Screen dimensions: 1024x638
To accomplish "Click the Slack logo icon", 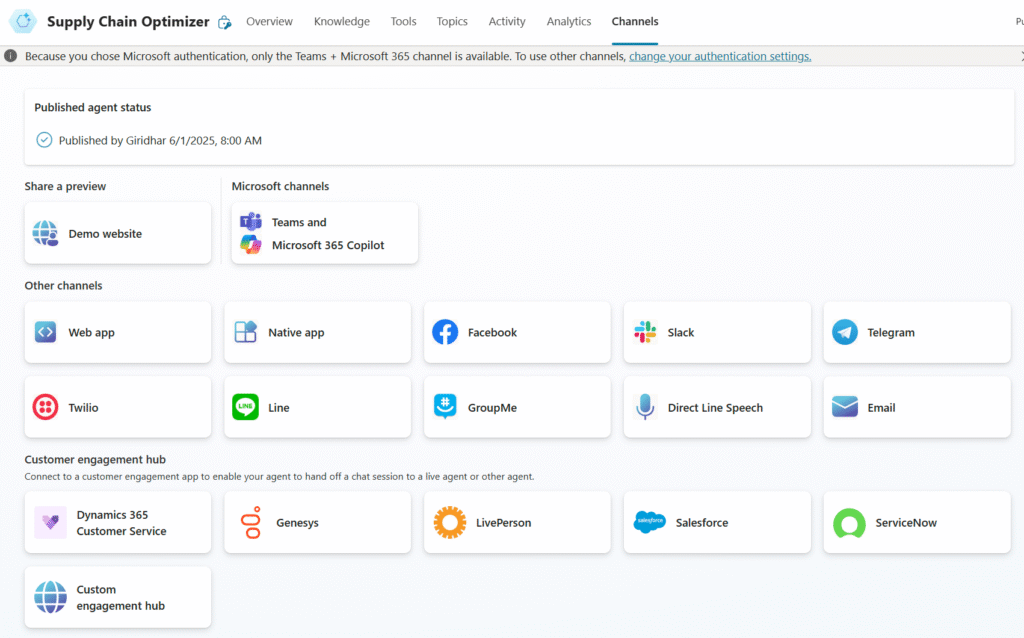I will [x=645, y=332].
